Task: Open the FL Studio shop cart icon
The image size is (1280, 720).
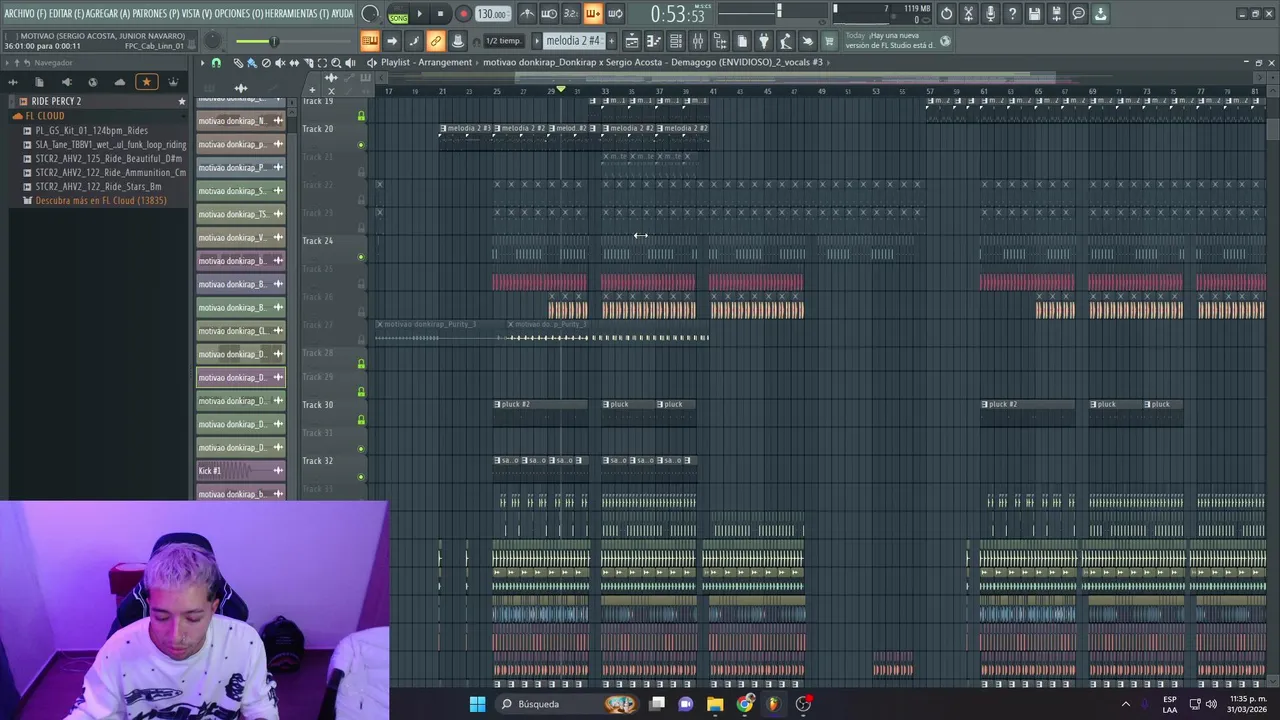Action: (829, 41)
